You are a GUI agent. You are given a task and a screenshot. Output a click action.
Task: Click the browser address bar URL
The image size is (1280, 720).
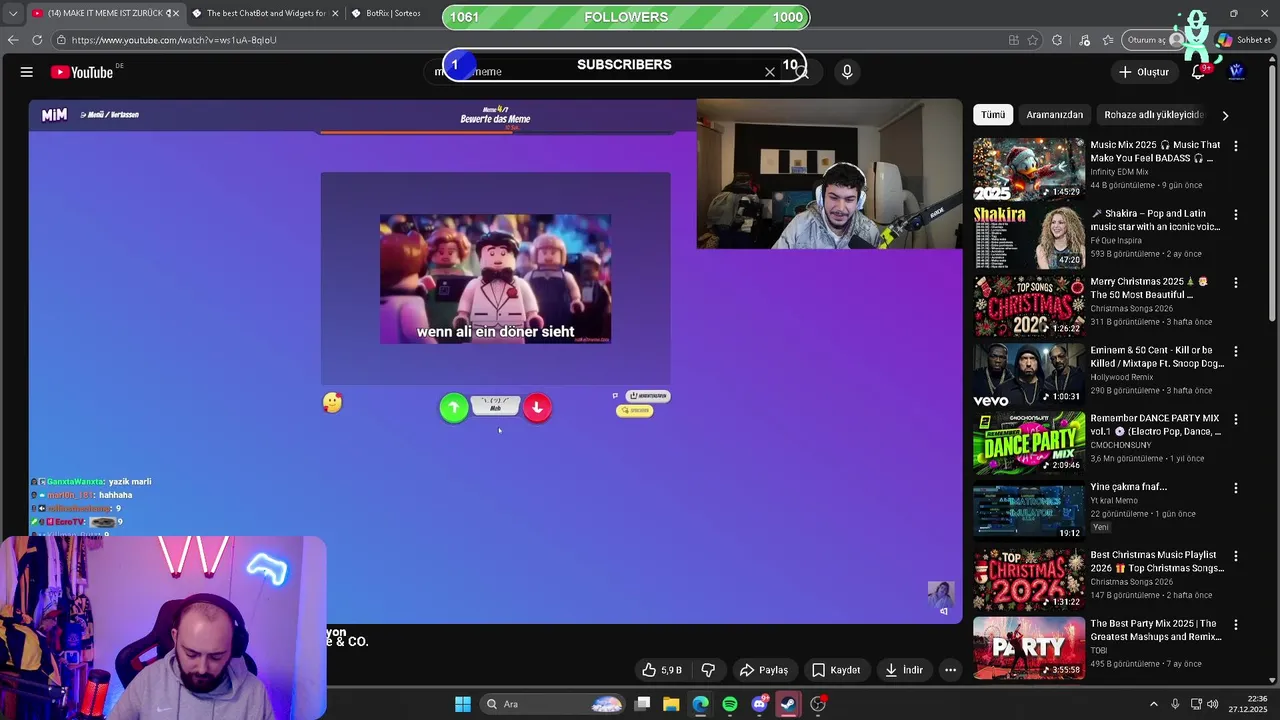pyautogui.click(x=174, y=40)
